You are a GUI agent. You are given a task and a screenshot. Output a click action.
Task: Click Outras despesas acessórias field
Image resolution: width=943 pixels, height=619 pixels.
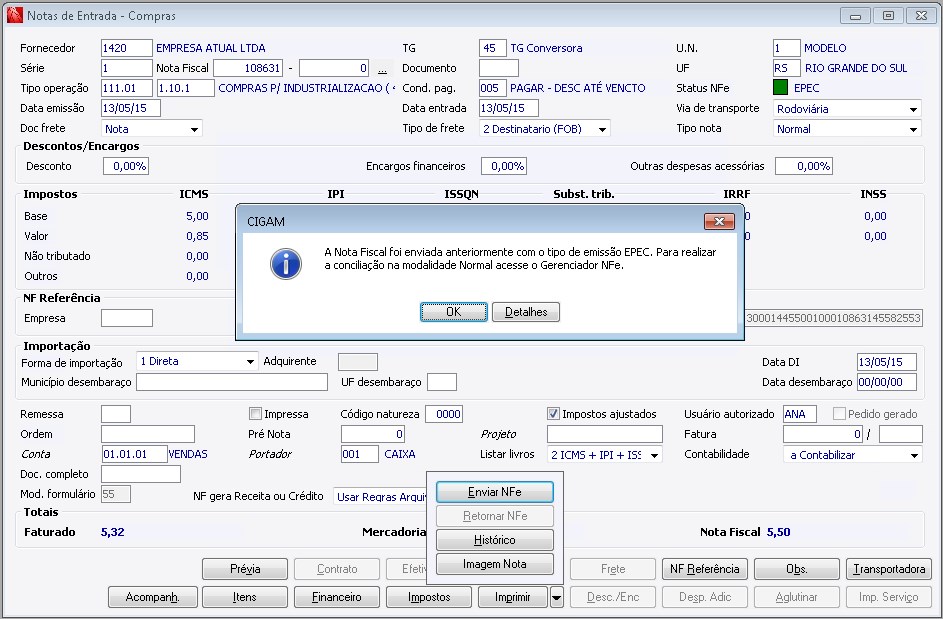(803, 166)
